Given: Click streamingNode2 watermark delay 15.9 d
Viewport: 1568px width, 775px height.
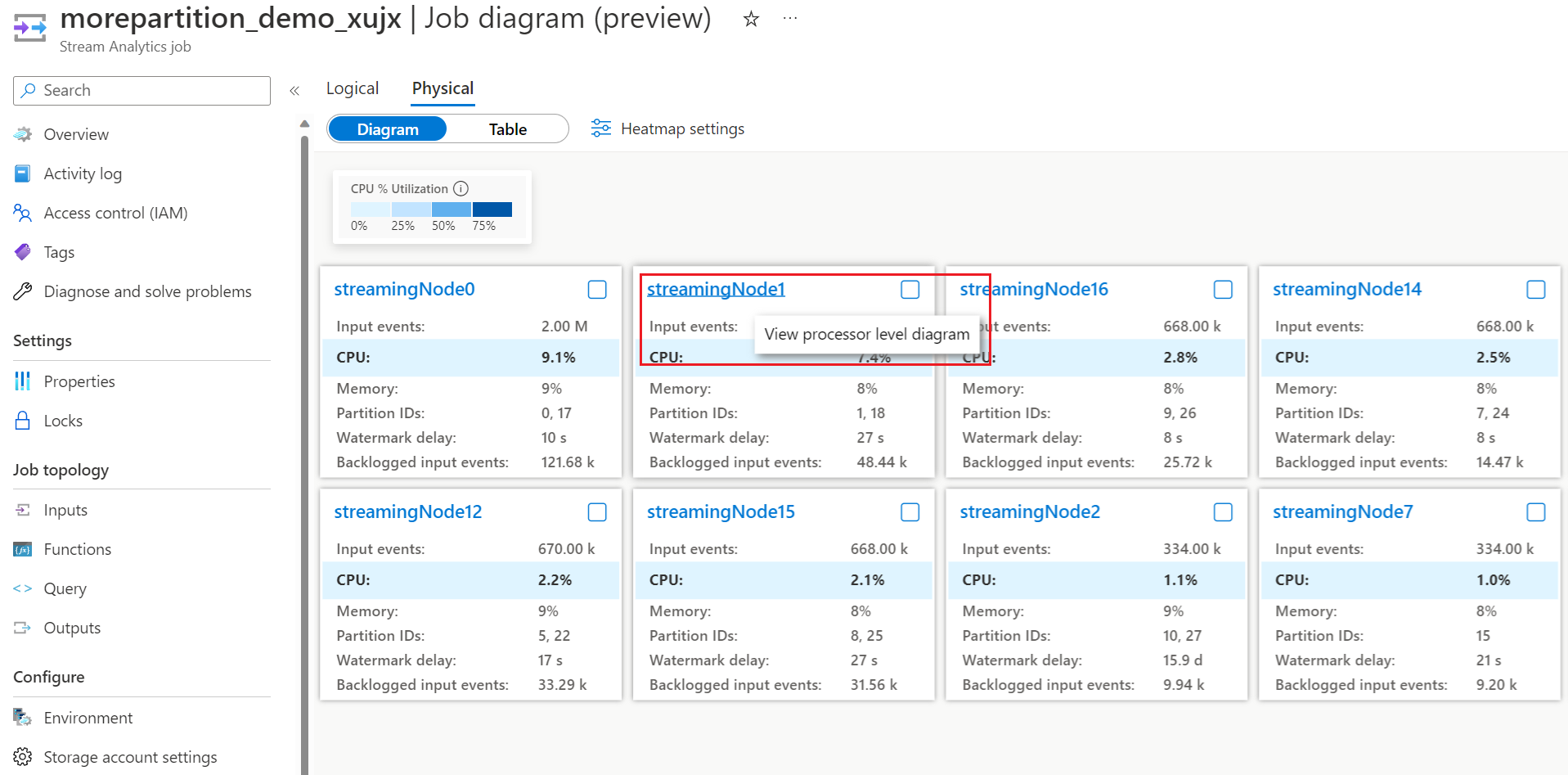Looking at the screenshot, I should [x=1183, y=660].
